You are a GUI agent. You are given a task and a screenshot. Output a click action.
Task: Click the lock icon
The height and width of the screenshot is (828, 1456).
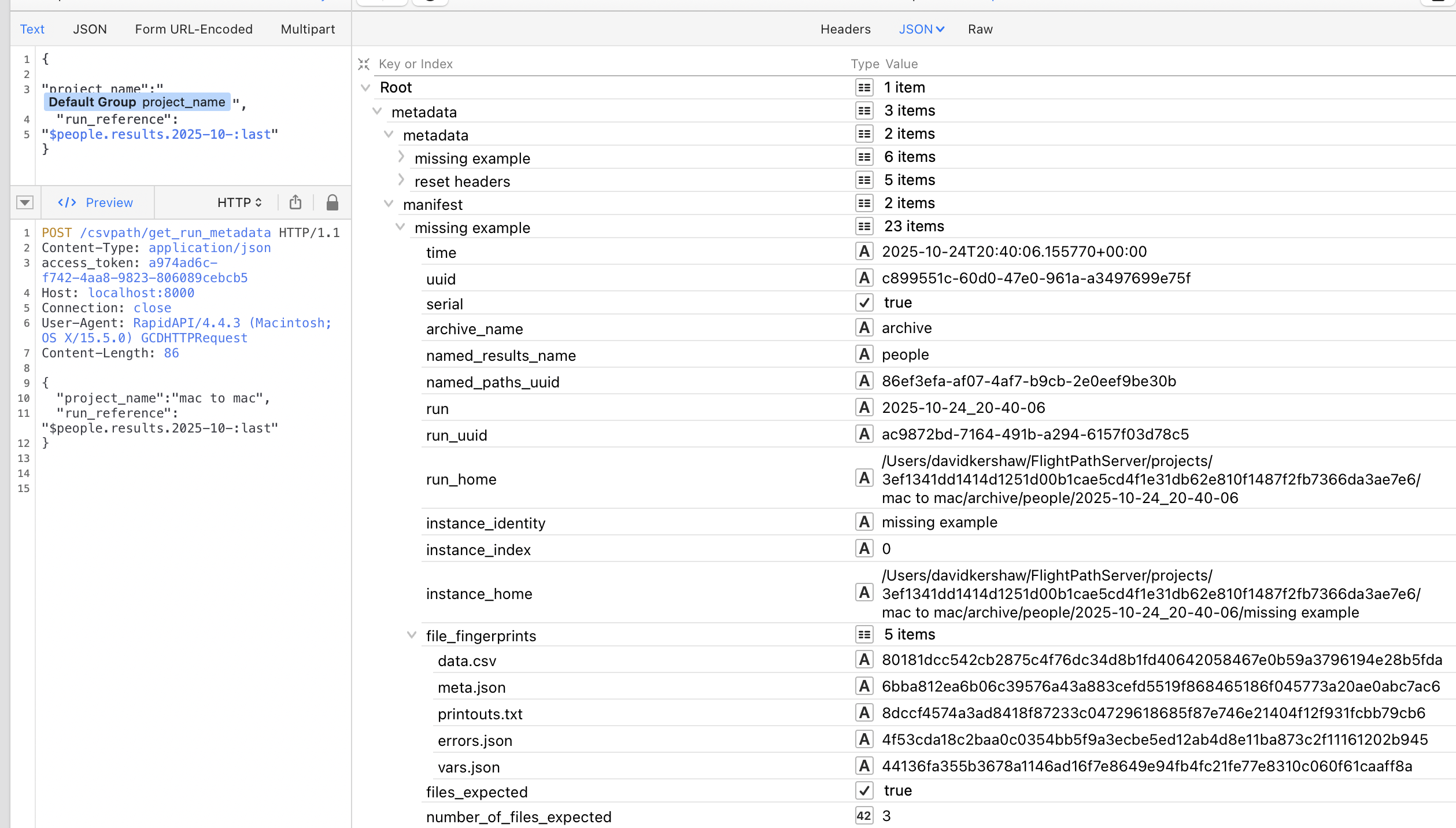[332, 202]
